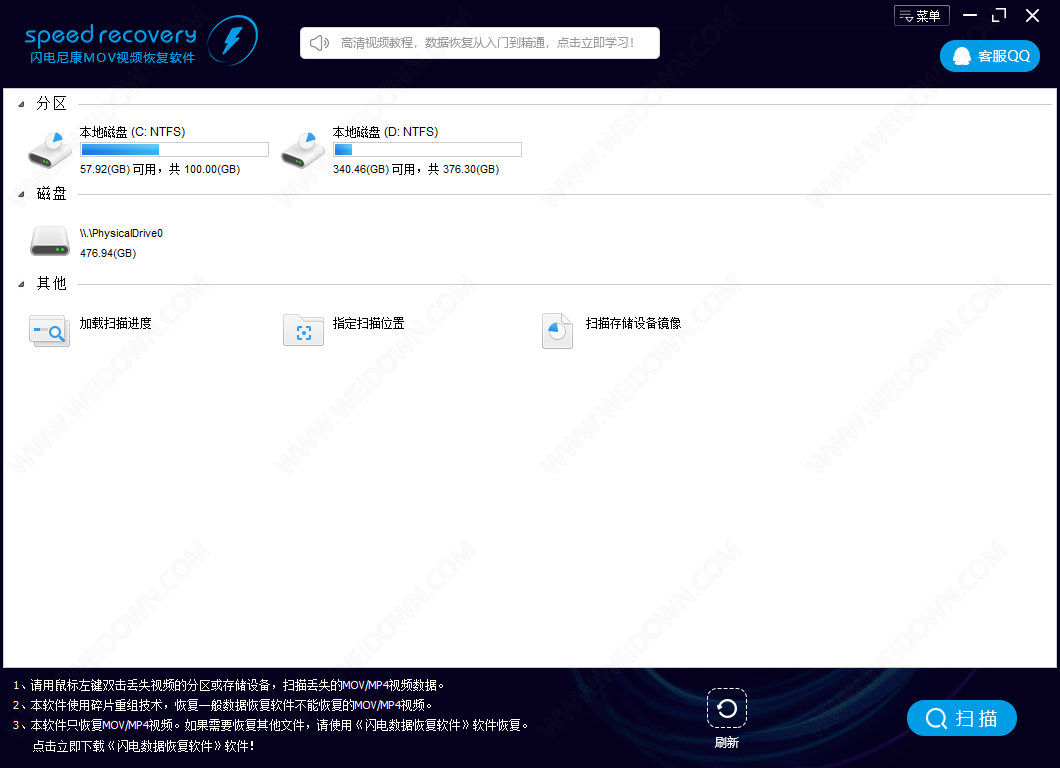Screen dimensions: 1060x768
Task: Open the HD video tutorial banner link
Action: point(480,43)
